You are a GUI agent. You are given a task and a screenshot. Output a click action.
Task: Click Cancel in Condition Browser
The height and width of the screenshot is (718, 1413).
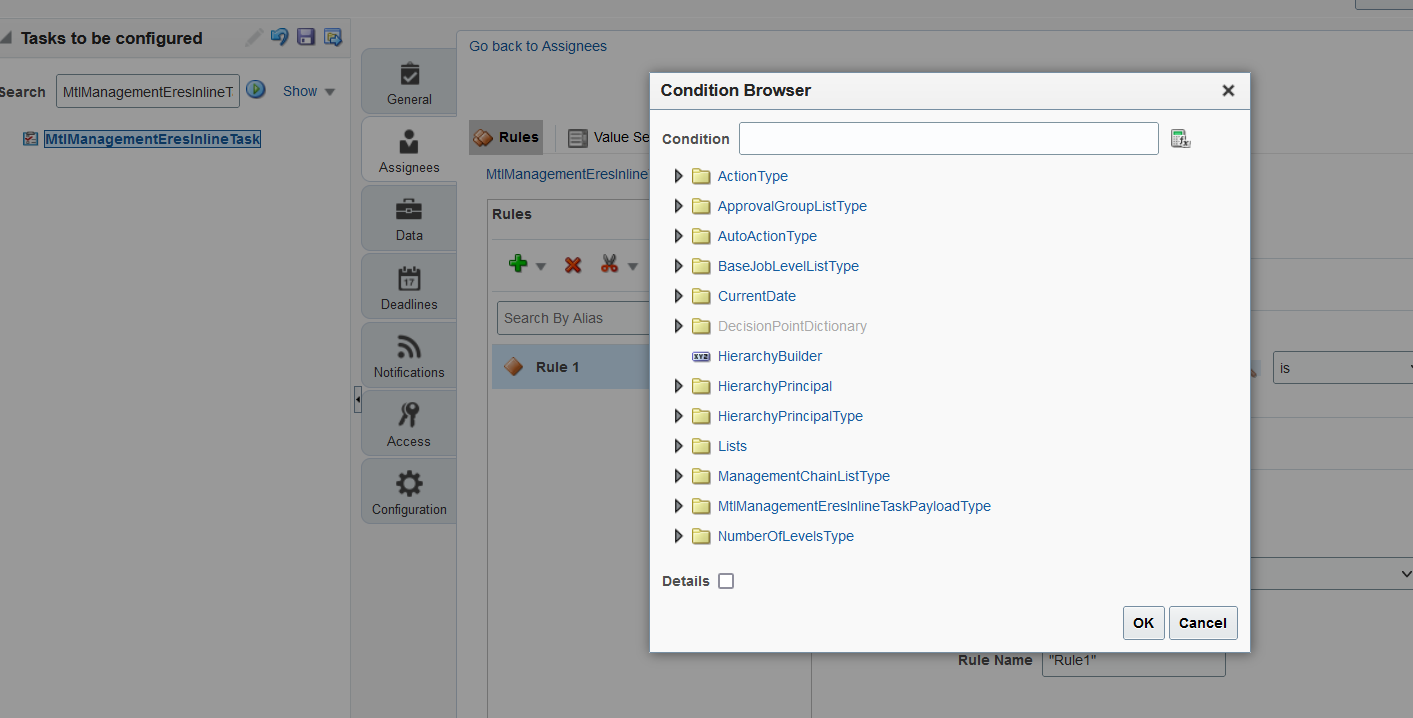point(1202,622)
